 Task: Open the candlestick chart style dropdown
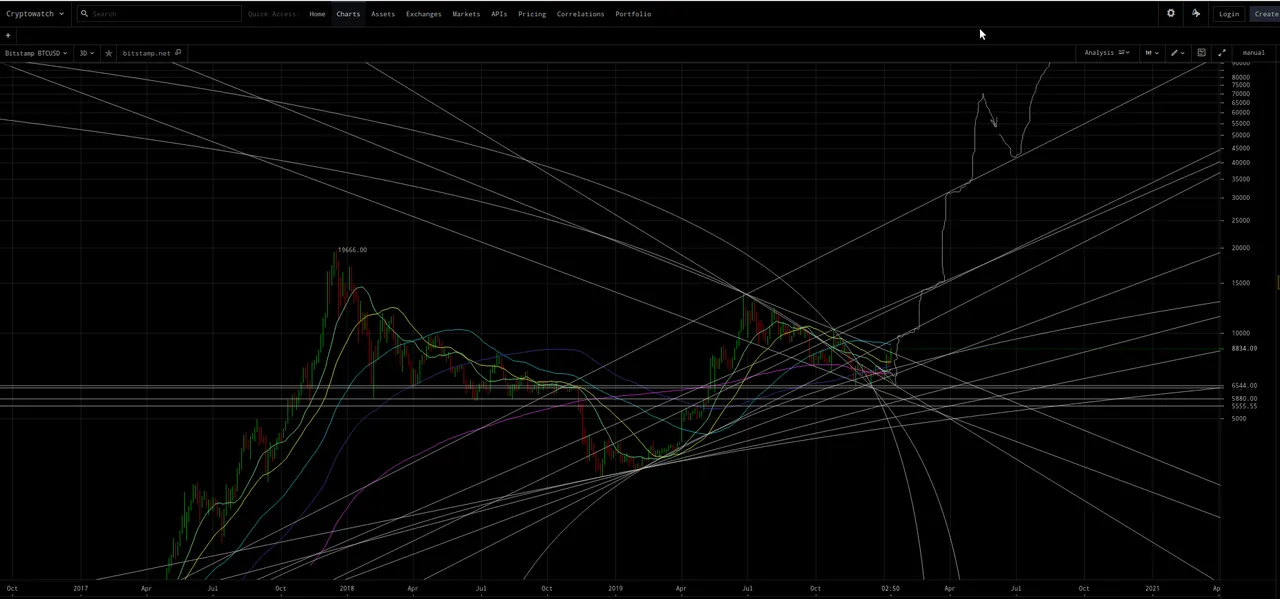(x=1152, y=53)
